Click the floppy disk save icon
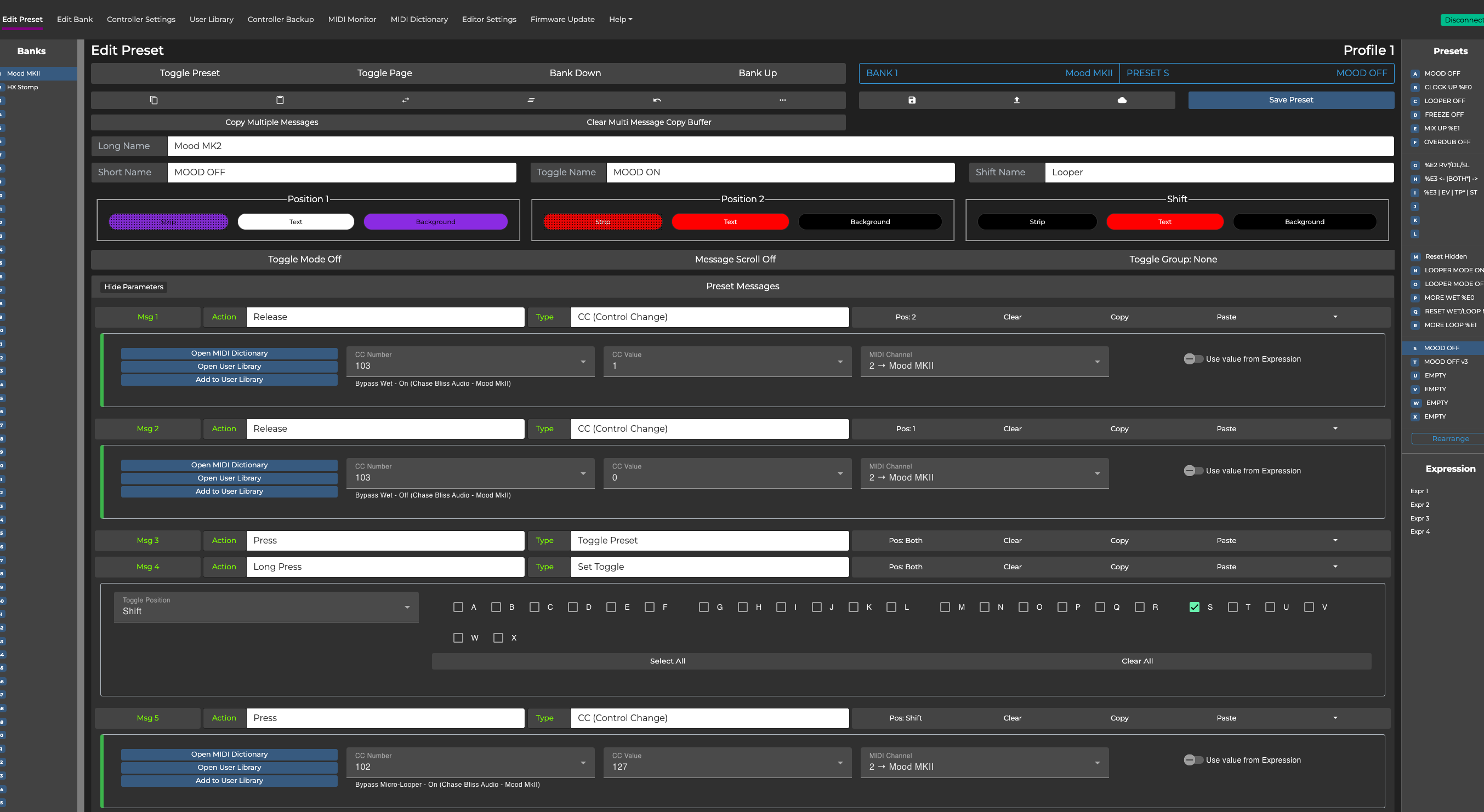The width and height of the screenshot is (1484, 812). tap(912, 100)
